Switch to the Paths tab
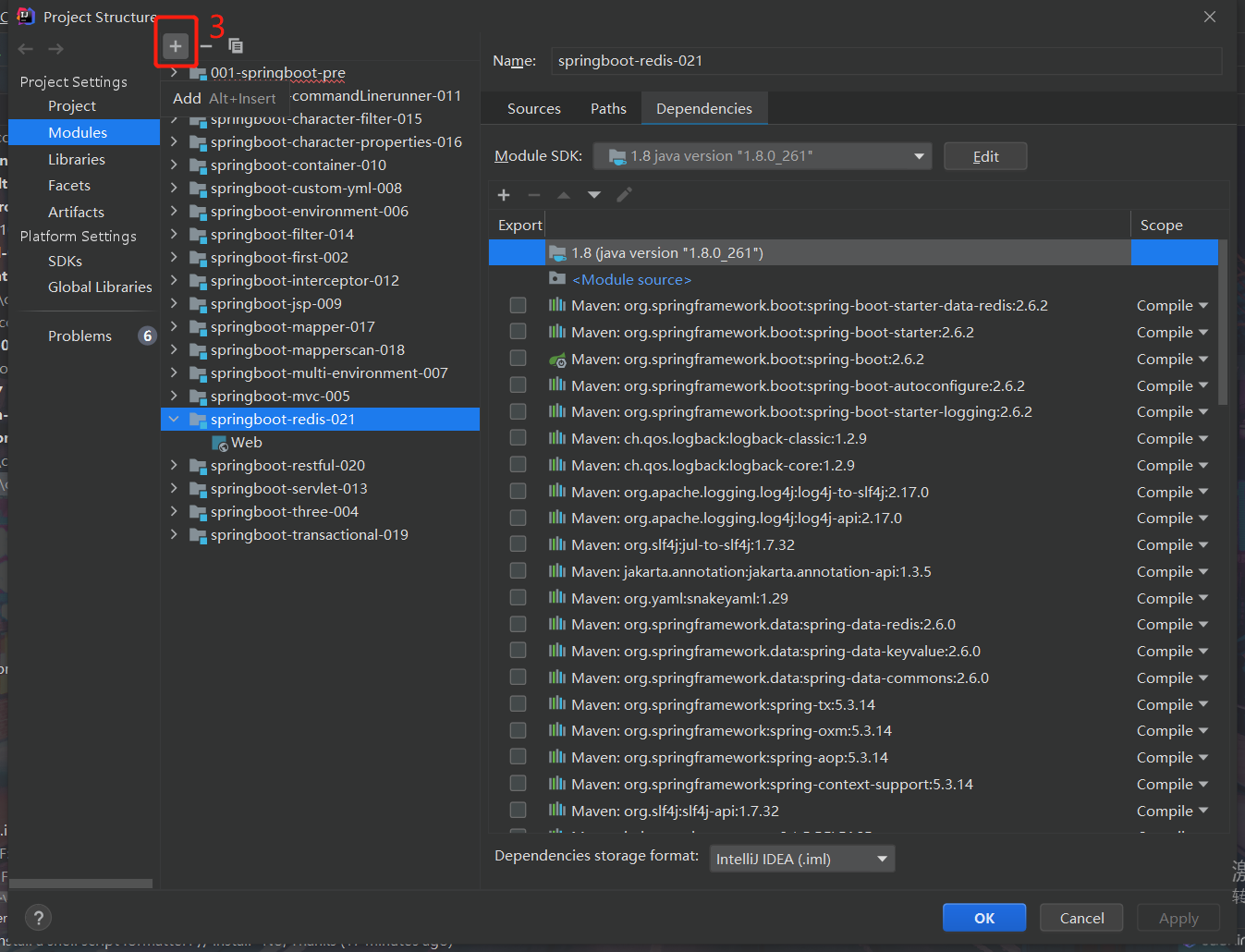 click(608, 108)
